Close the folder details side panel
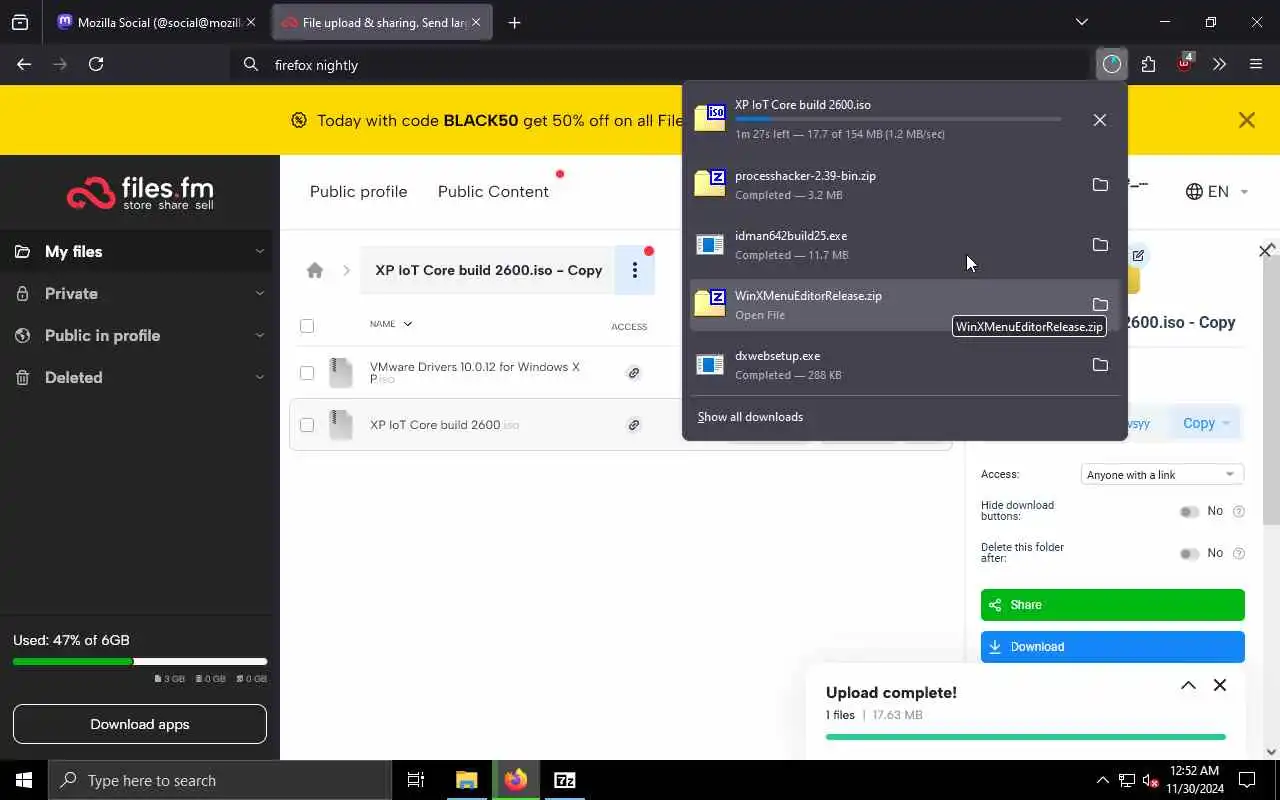Screen dimensions: 1280x800 click(1264, 251)
